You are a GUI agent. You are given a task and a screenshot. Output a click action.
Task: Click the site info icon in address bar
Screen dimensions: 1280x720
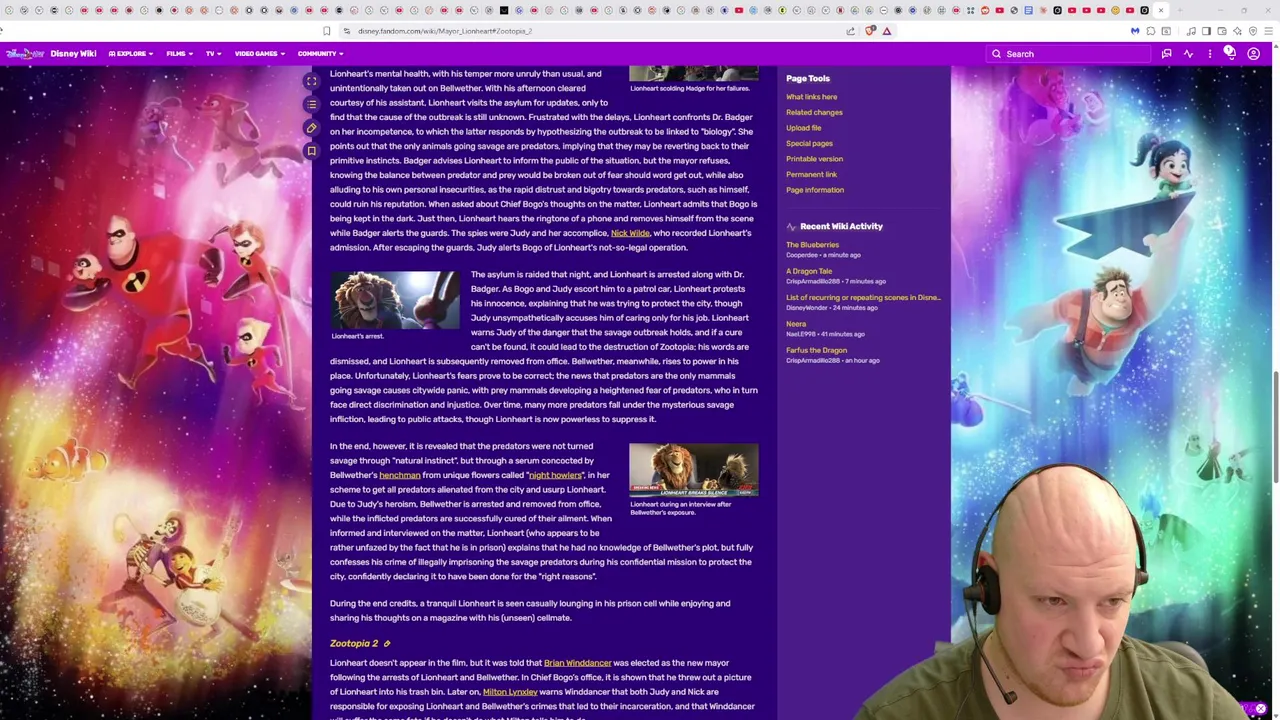click(346, 31)
